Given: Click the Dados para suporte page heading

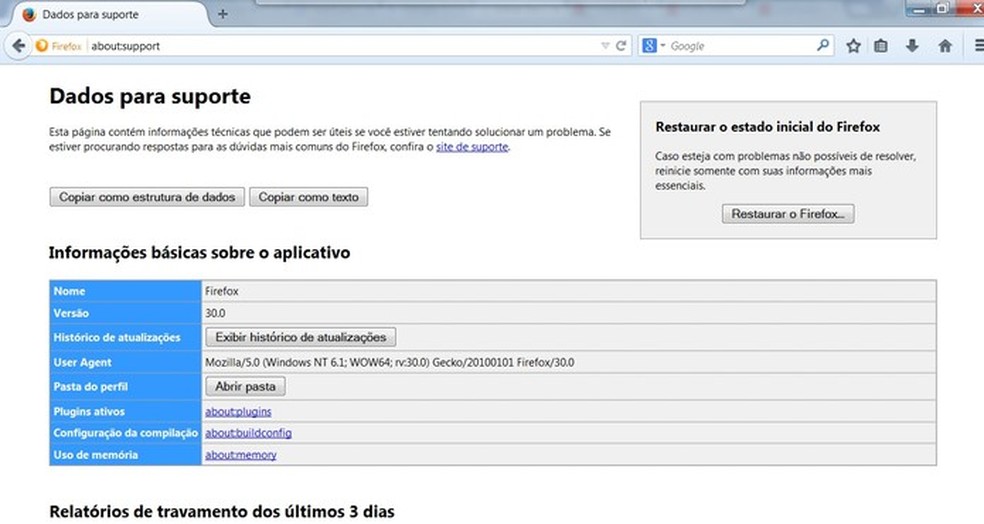Looking at the screenshot, I should pyautogui.click(x=150, y=96).
